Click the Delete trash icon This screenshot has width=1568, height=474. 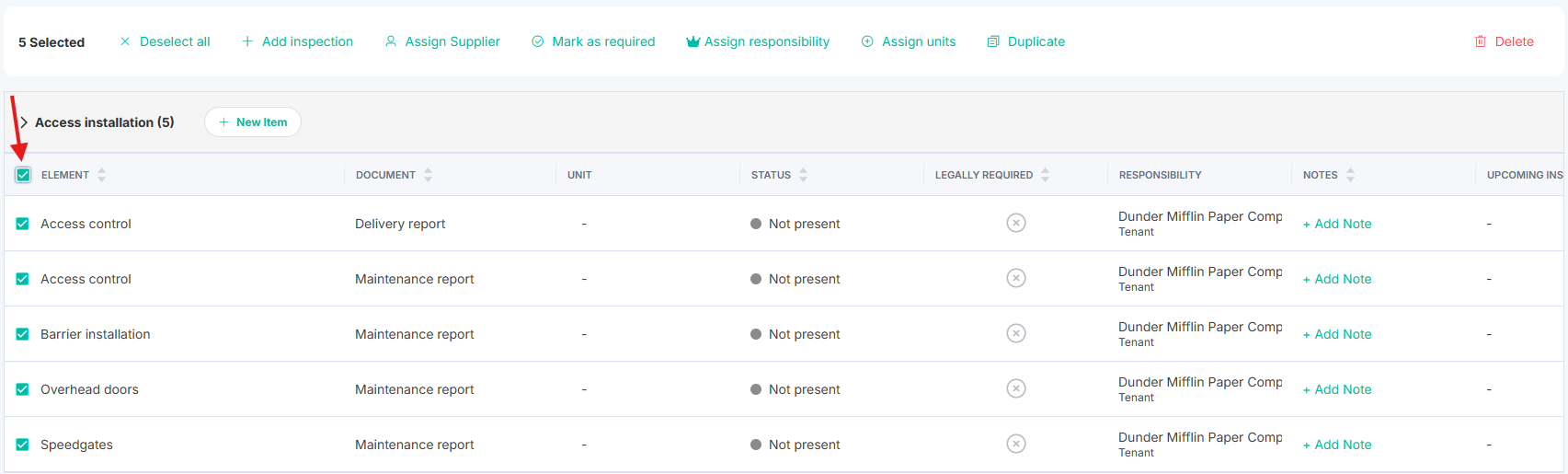tap(1481, 41)
